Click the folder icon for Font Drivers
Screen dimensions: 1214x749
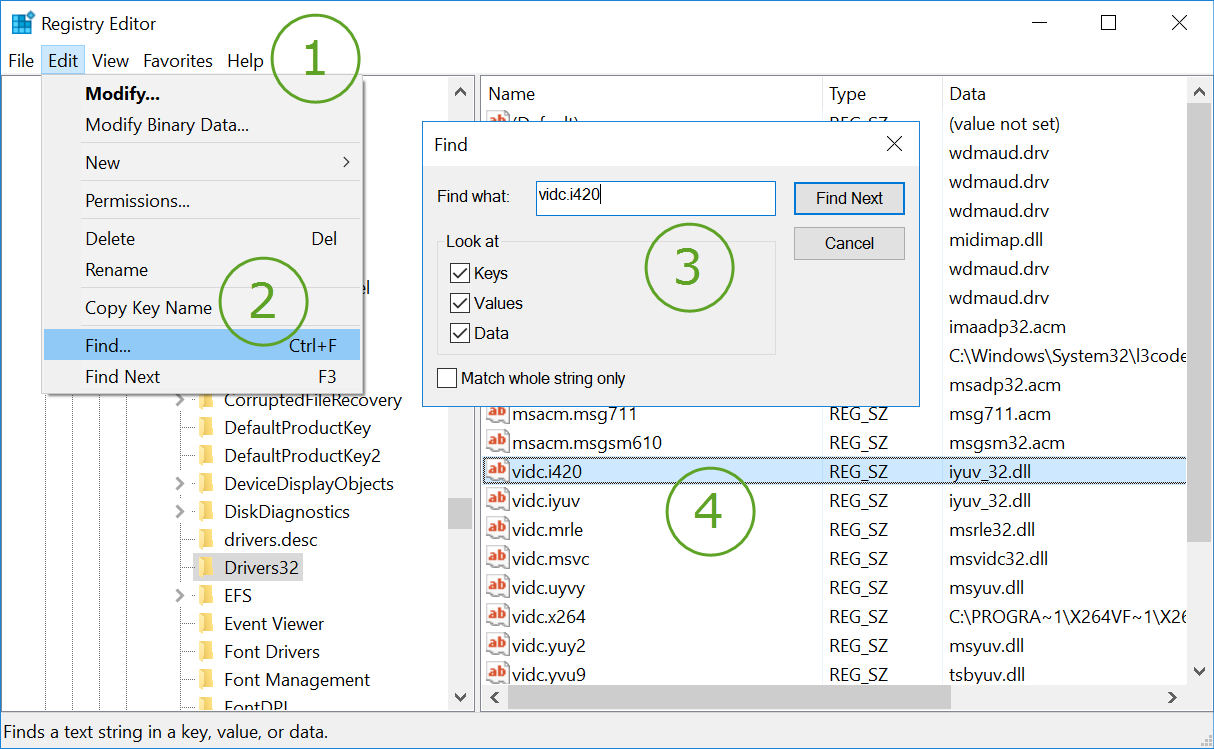coord(207,651)
